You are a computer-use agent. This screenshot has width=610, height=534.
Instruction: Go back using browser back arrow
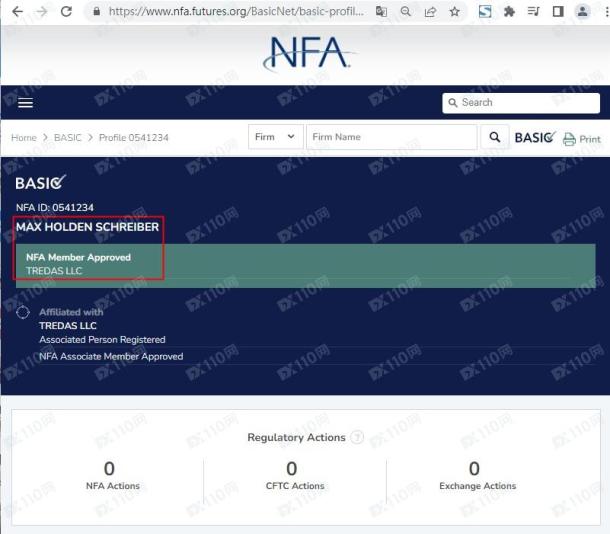pos(18,11)
